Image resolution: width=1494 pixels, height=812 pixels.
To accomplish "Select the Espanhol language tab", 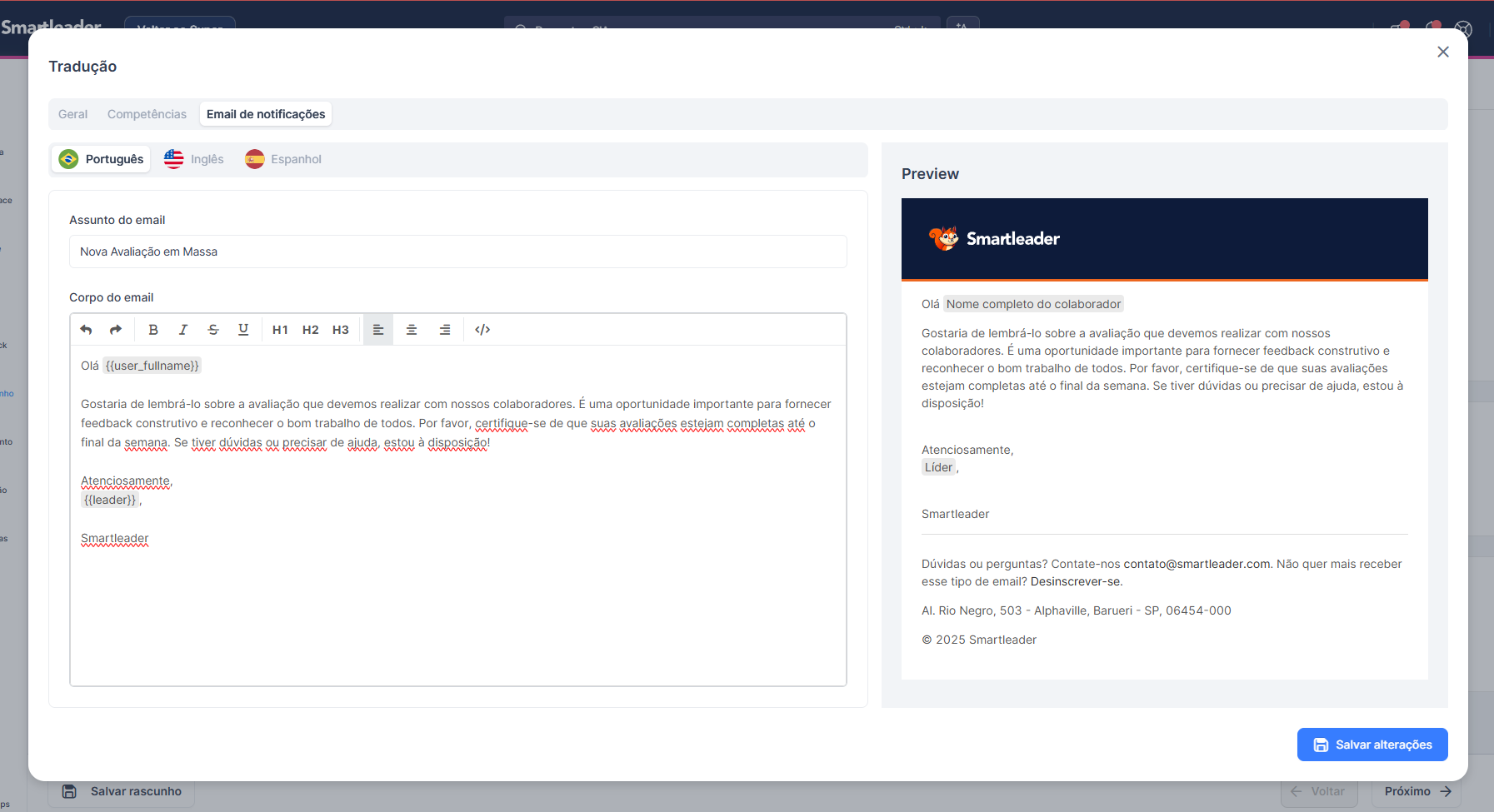I will (x=283, y=159).
